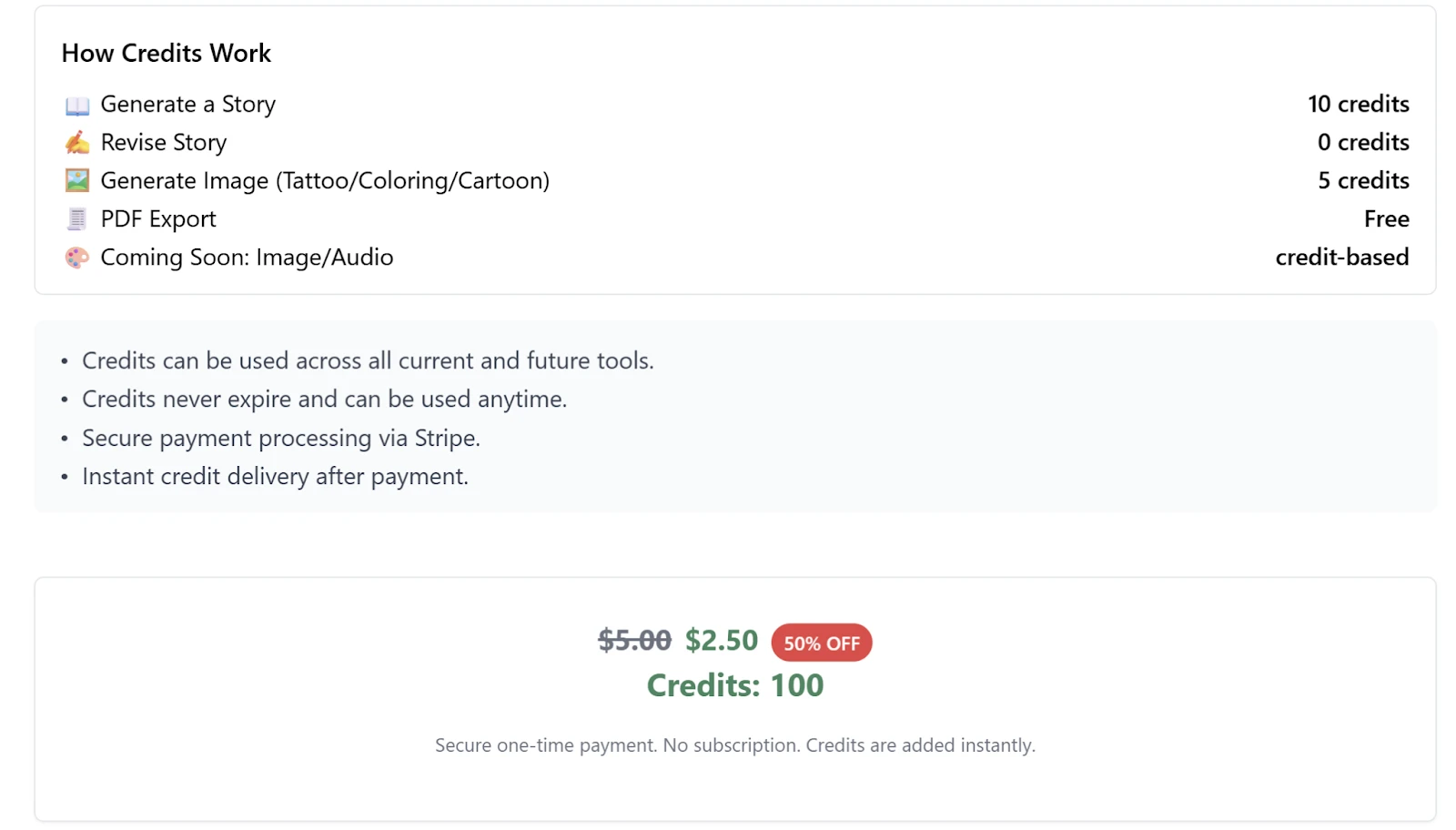
Task: Click the How Credits Work heading
Action: click(x=167, y=54)
